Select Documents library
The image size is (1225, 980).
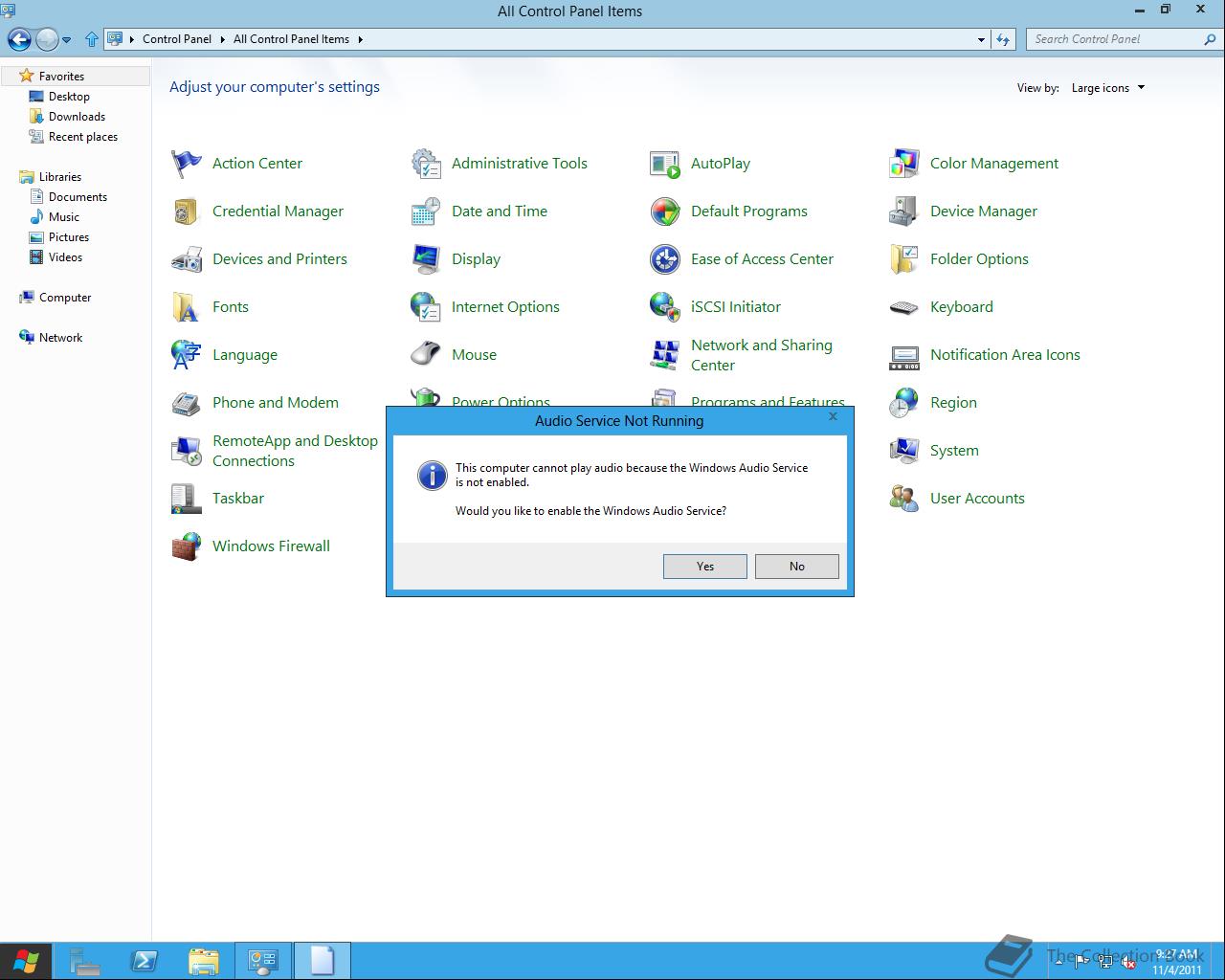tap(78, 197)
